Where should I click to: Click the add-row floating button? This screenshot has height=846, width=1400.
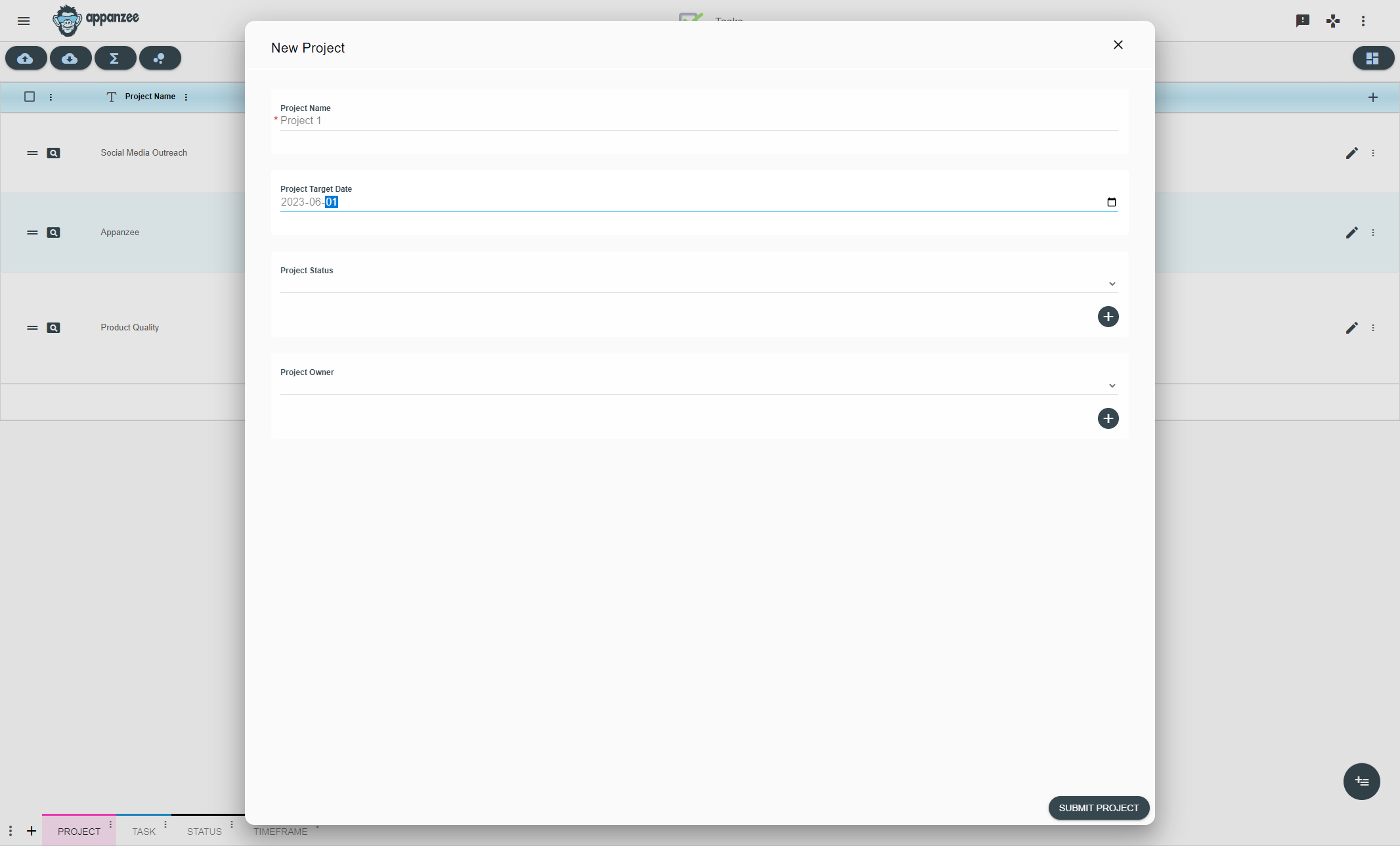coord(1362,782)
